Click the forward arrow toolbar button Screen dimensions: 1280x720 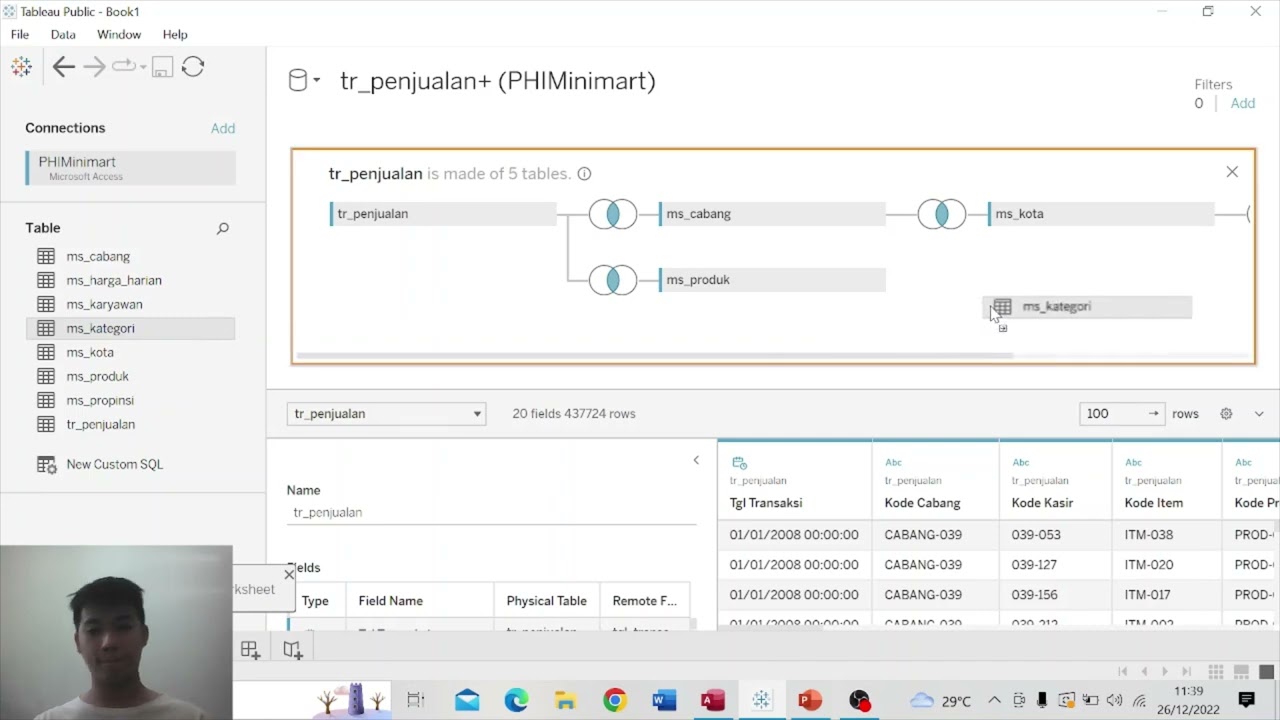click(94, 67)
